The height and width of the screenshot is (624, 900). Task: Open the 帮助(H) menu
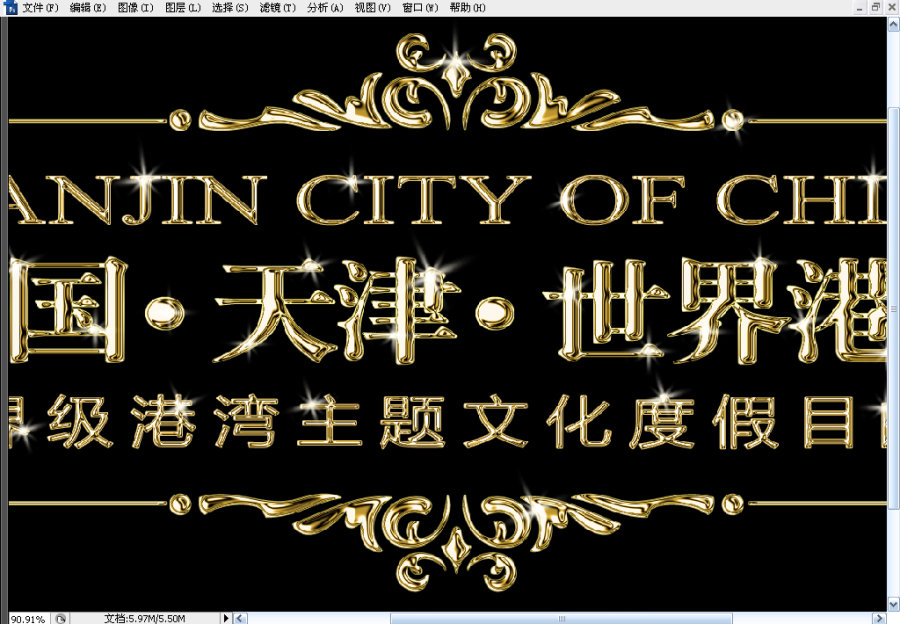coord(467,7)
